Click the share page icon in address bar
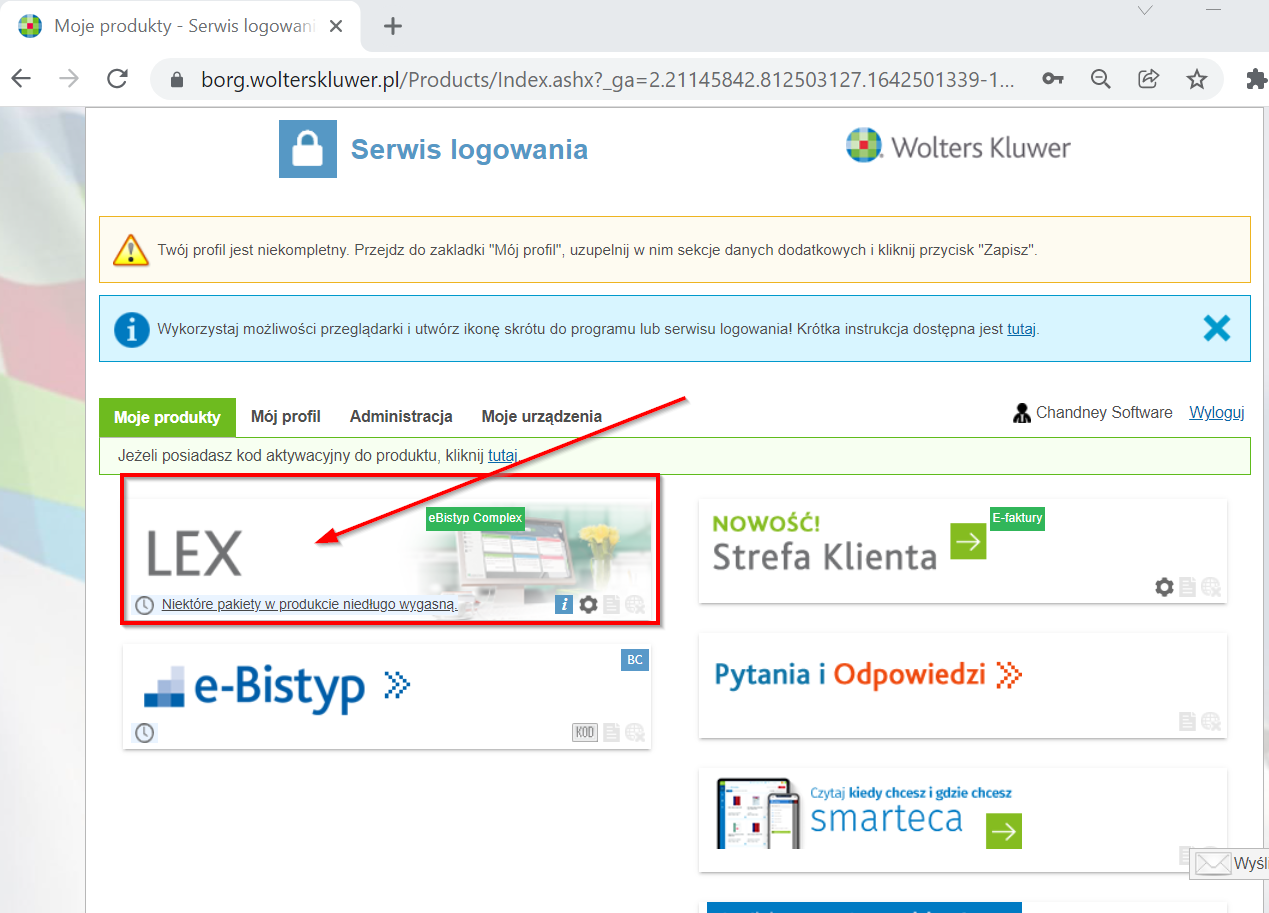This screenshot has width=1269, height=913. (x=1149, y=79)
